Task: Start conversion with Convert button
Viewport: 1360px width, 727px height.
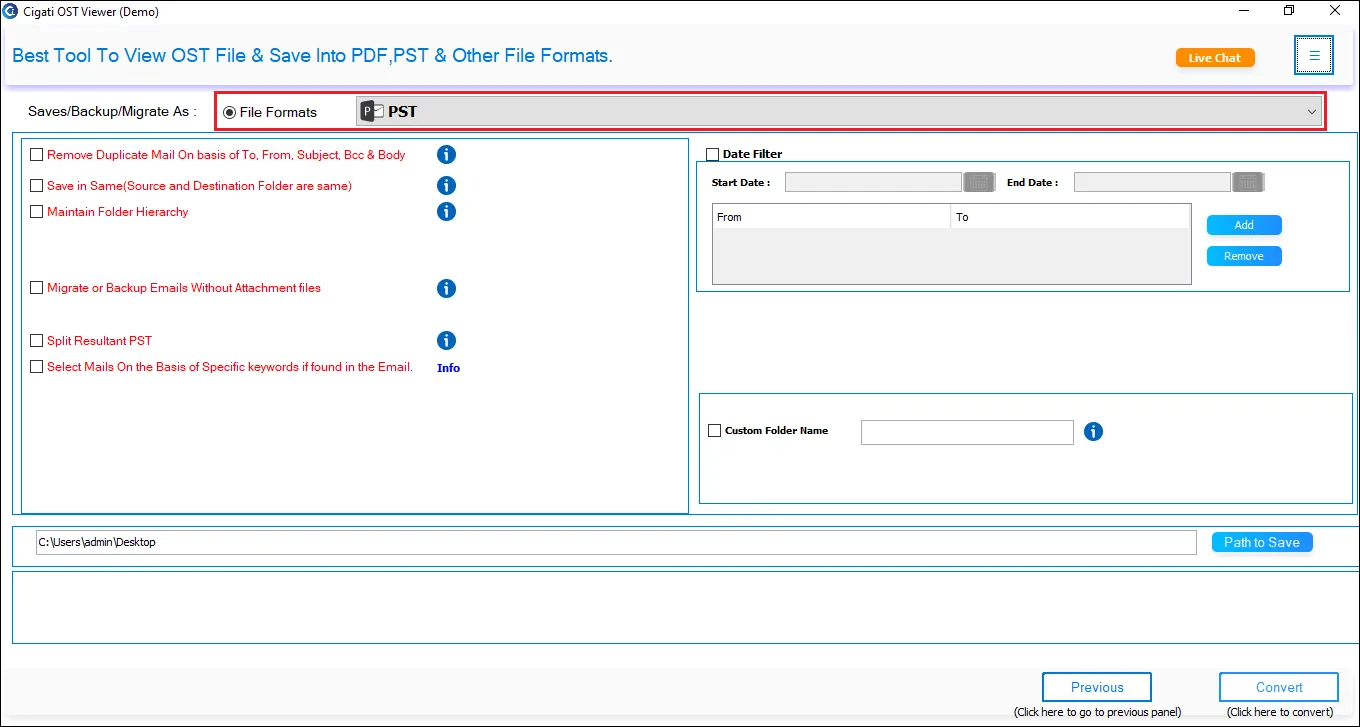Action: [x=1279, y=687]
